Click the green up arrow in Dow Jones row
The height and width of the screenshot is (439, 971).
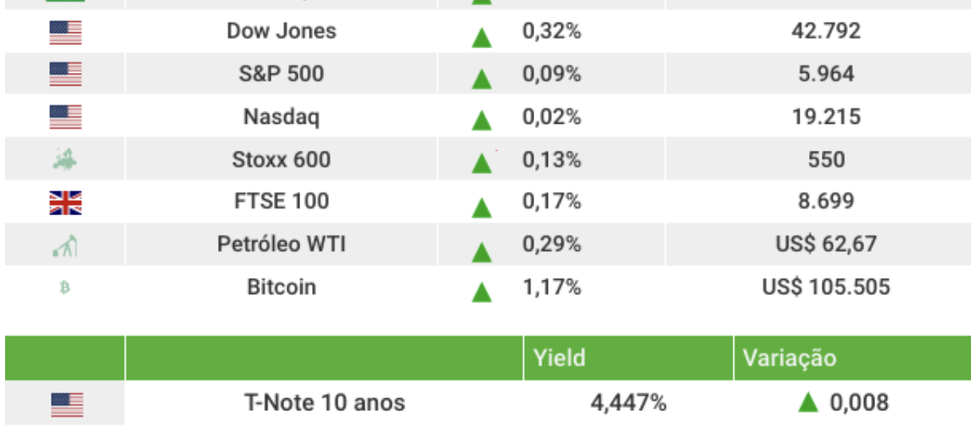[x=482, y=36]
